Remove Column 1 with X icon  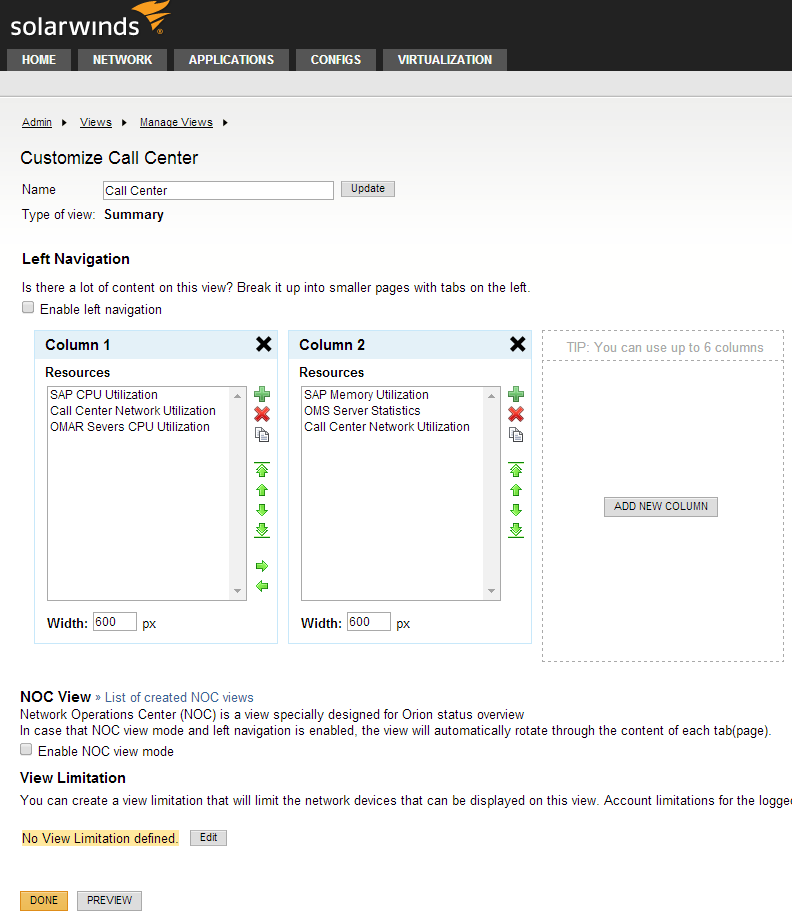tap(263, 344)
